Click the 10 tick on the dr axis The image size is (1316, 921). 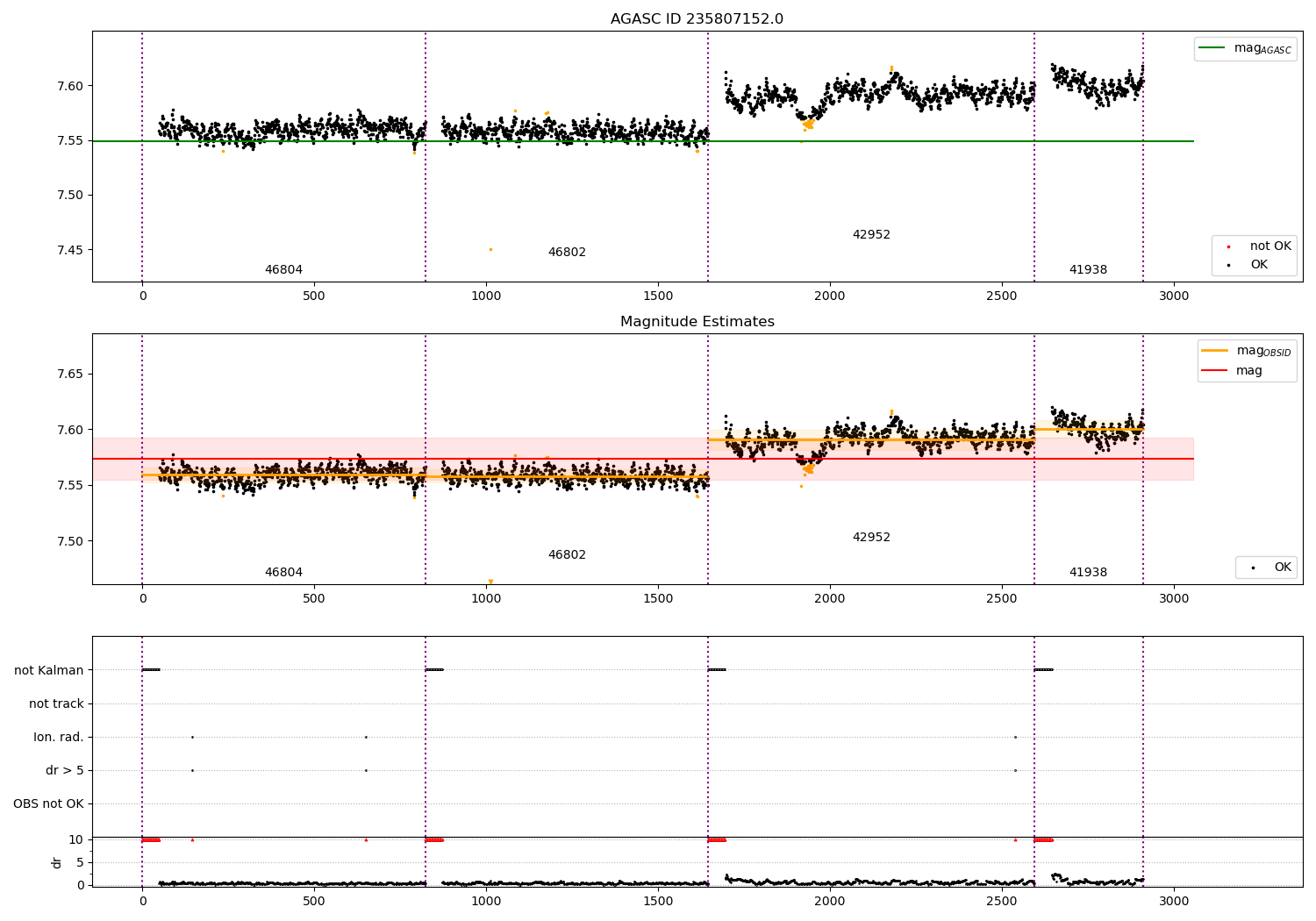(x=77, y=839)
